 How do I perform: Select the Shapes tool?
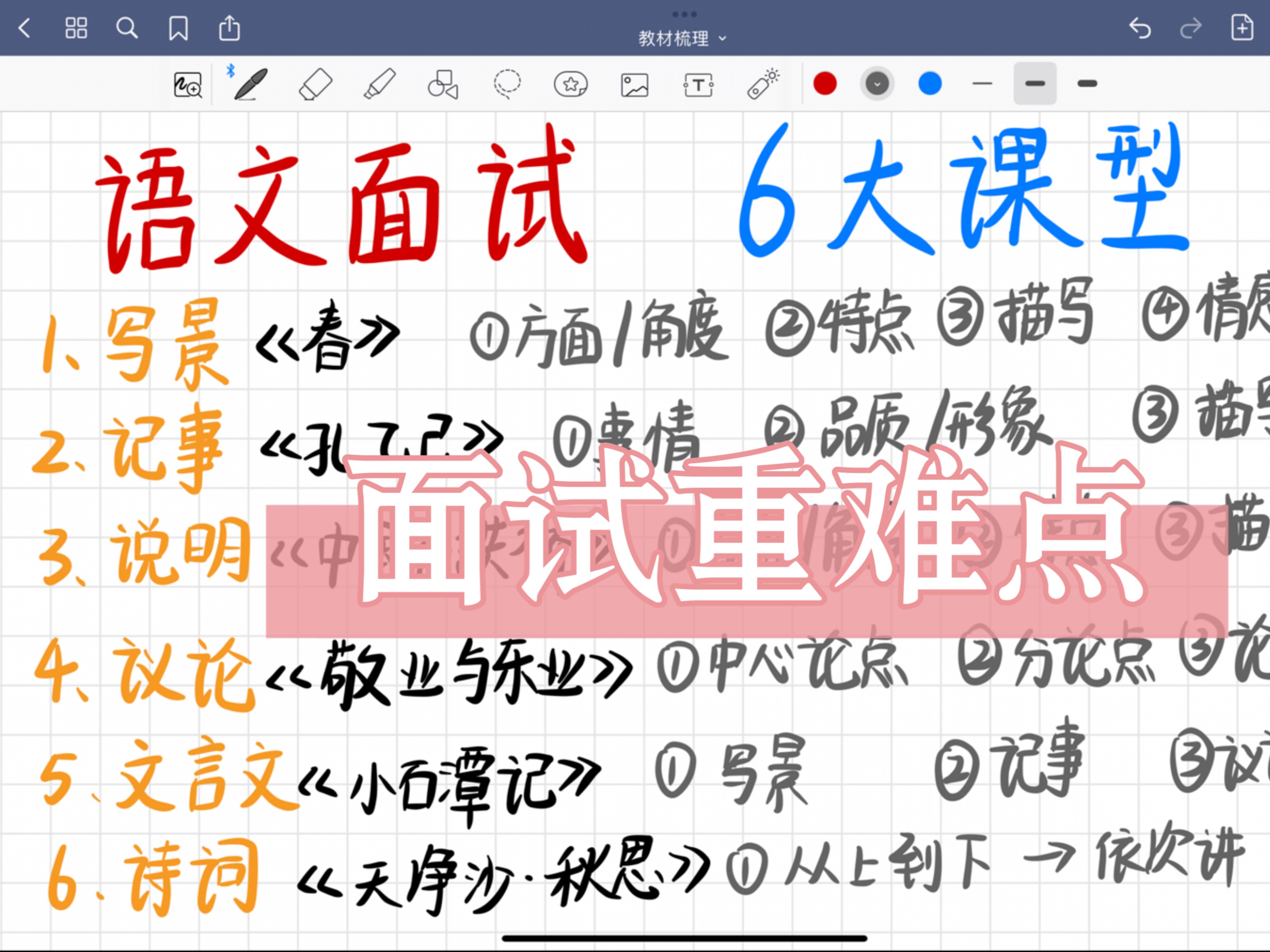coord(443,84)
